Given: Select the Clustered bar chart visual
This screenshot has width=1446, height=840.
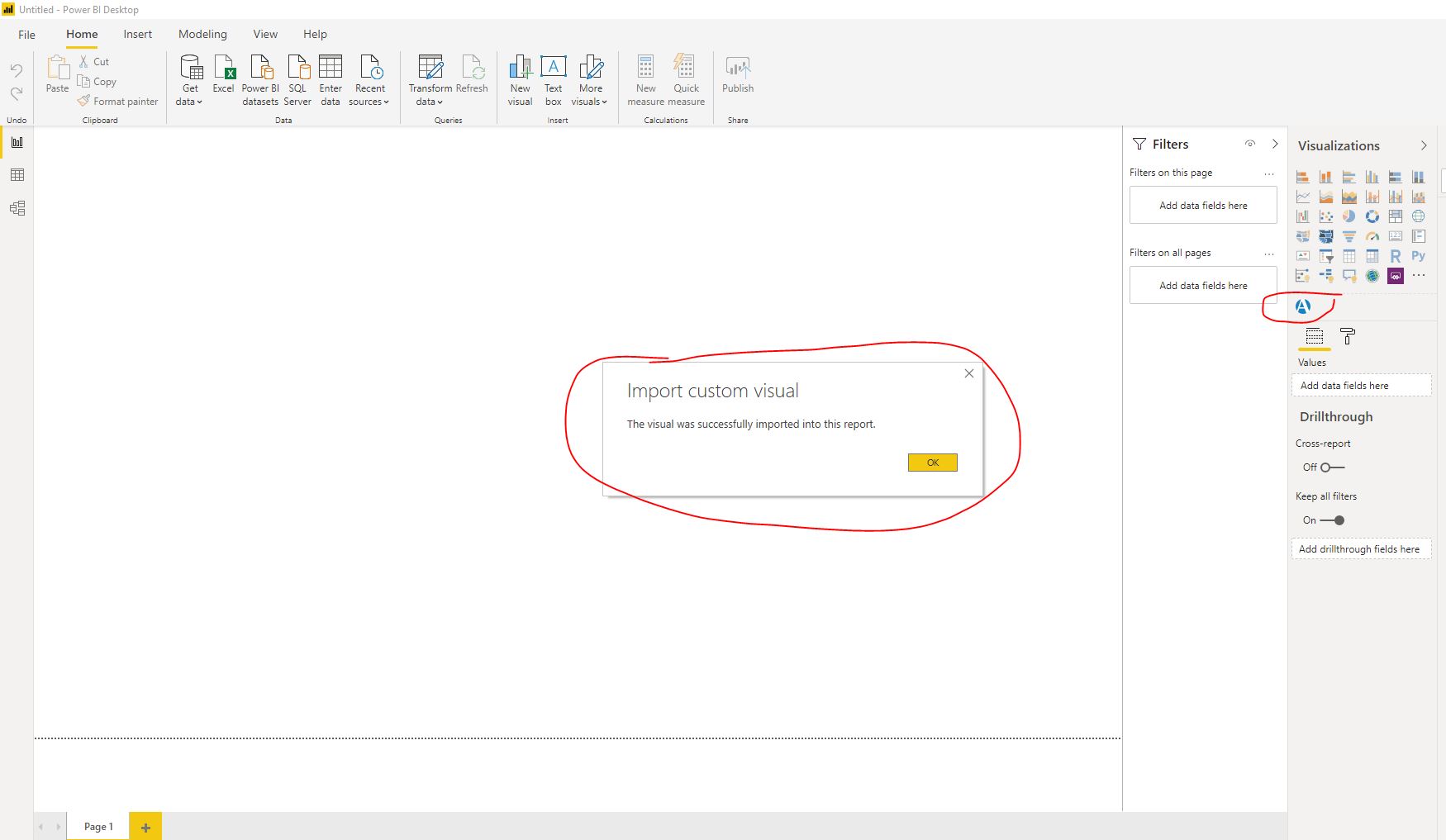Looking at the screenshot, I should coord(1349,177).
